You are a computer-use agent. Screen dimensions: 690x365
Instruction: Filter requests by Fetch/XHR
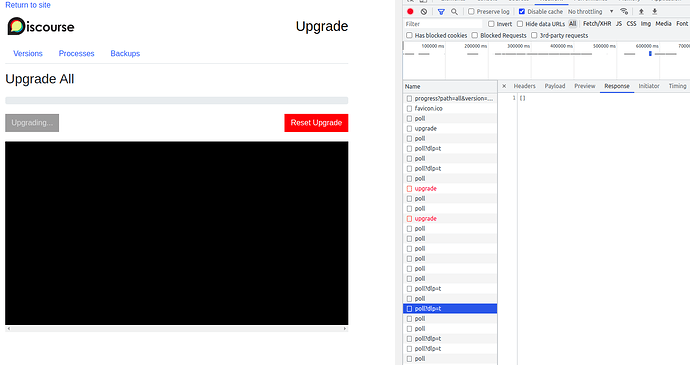click(597, 24)
